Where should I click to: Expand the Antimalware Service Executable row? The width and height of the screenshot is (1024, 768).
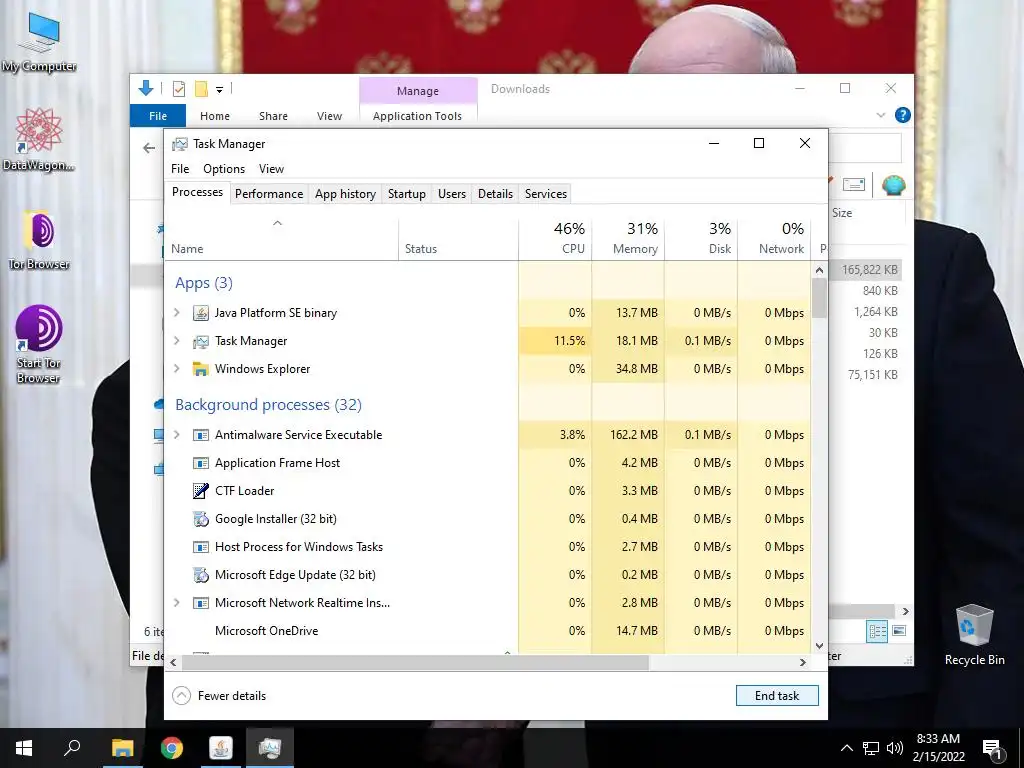point(176,435)
